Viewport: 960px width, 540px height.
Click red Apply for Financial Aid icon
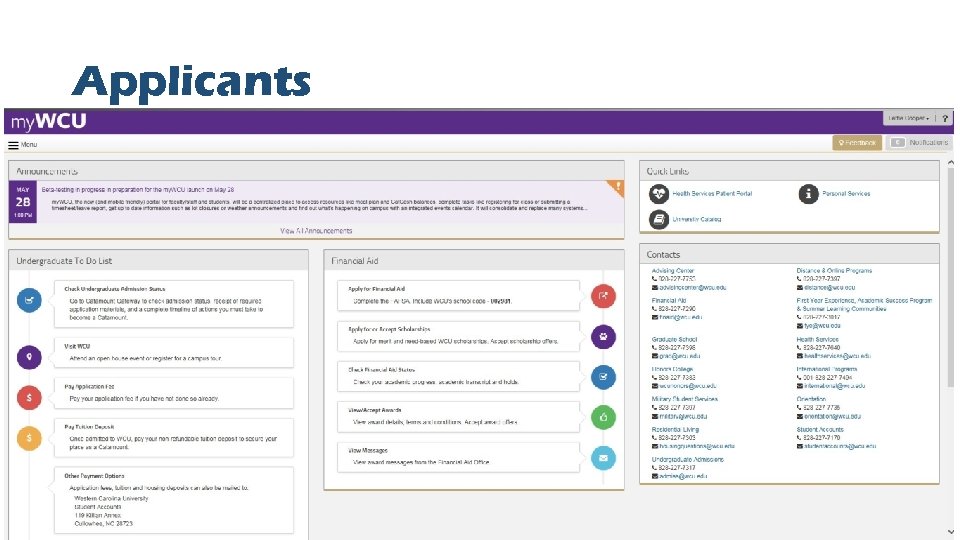(603, 296)
